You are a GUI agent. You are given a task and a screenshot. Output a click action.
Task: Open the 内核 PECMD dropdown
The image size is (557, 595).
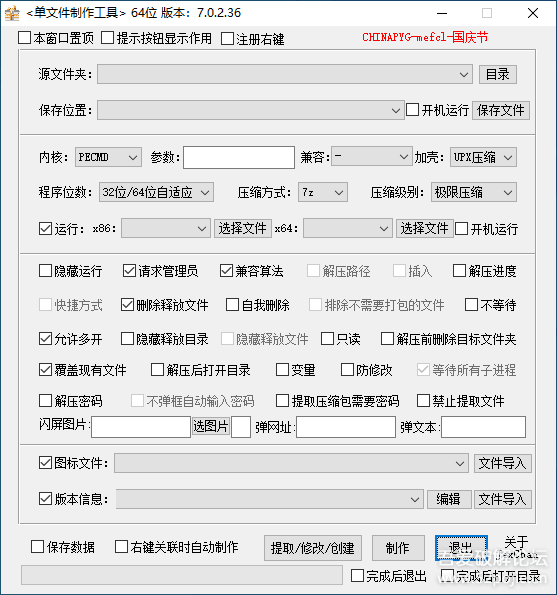click(x=108, y=157)
